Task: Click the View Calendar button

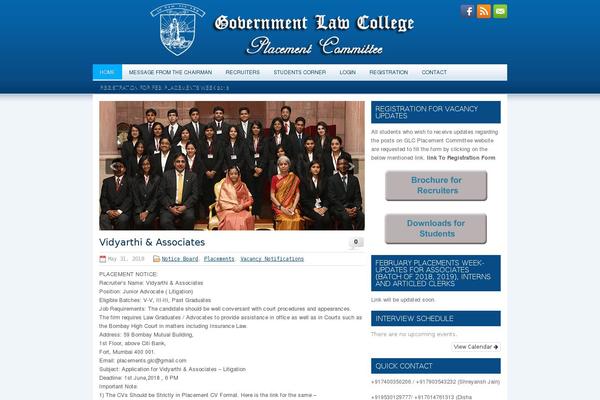Action: (x=476, y=347)
